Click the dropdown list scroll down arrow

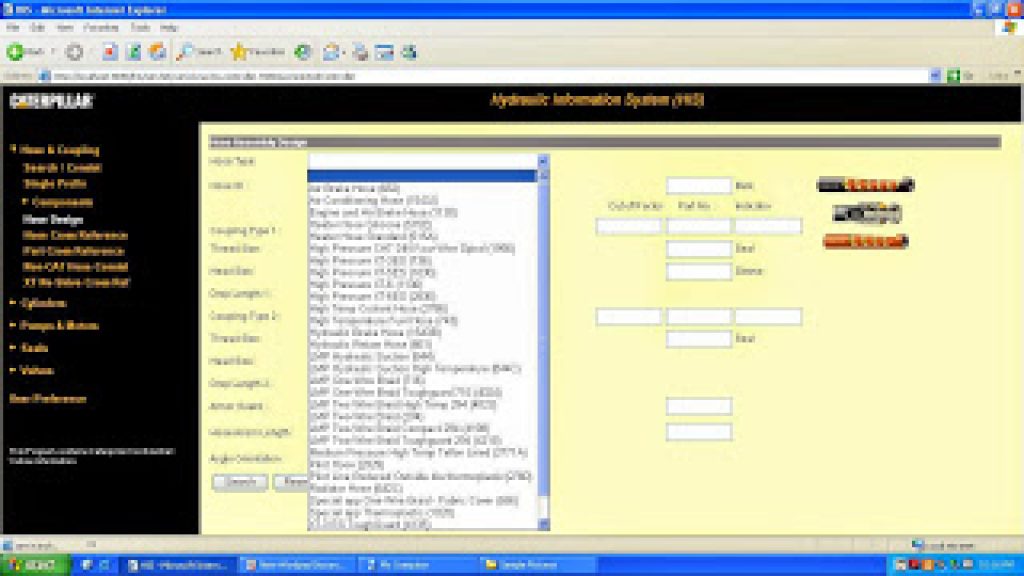(x=543, y=524)
